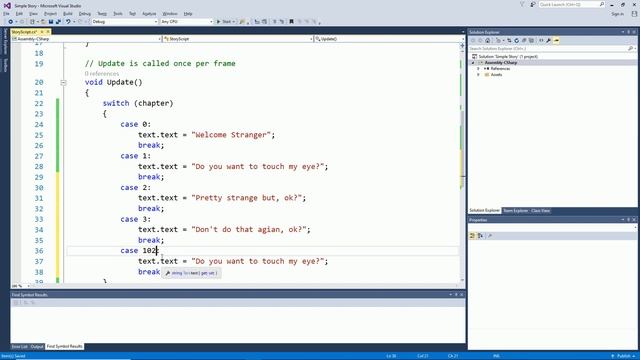Collapse the Assembly-CSharp project node
This screenshot has height=360, width=640.
pyautogui.click(x=473, y=62)
